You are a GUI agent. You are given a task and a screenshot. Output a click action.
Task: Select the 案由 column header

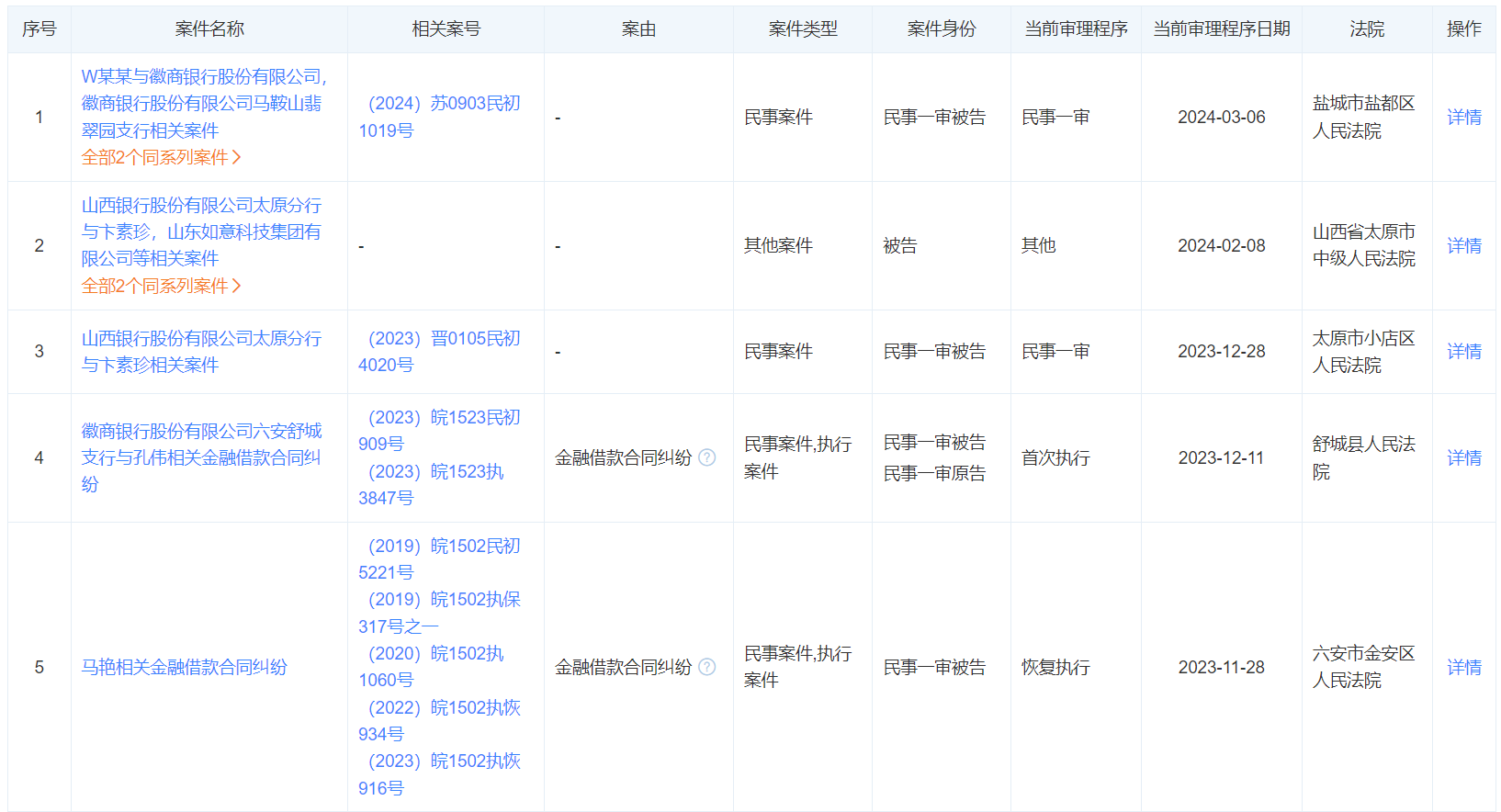639,29
